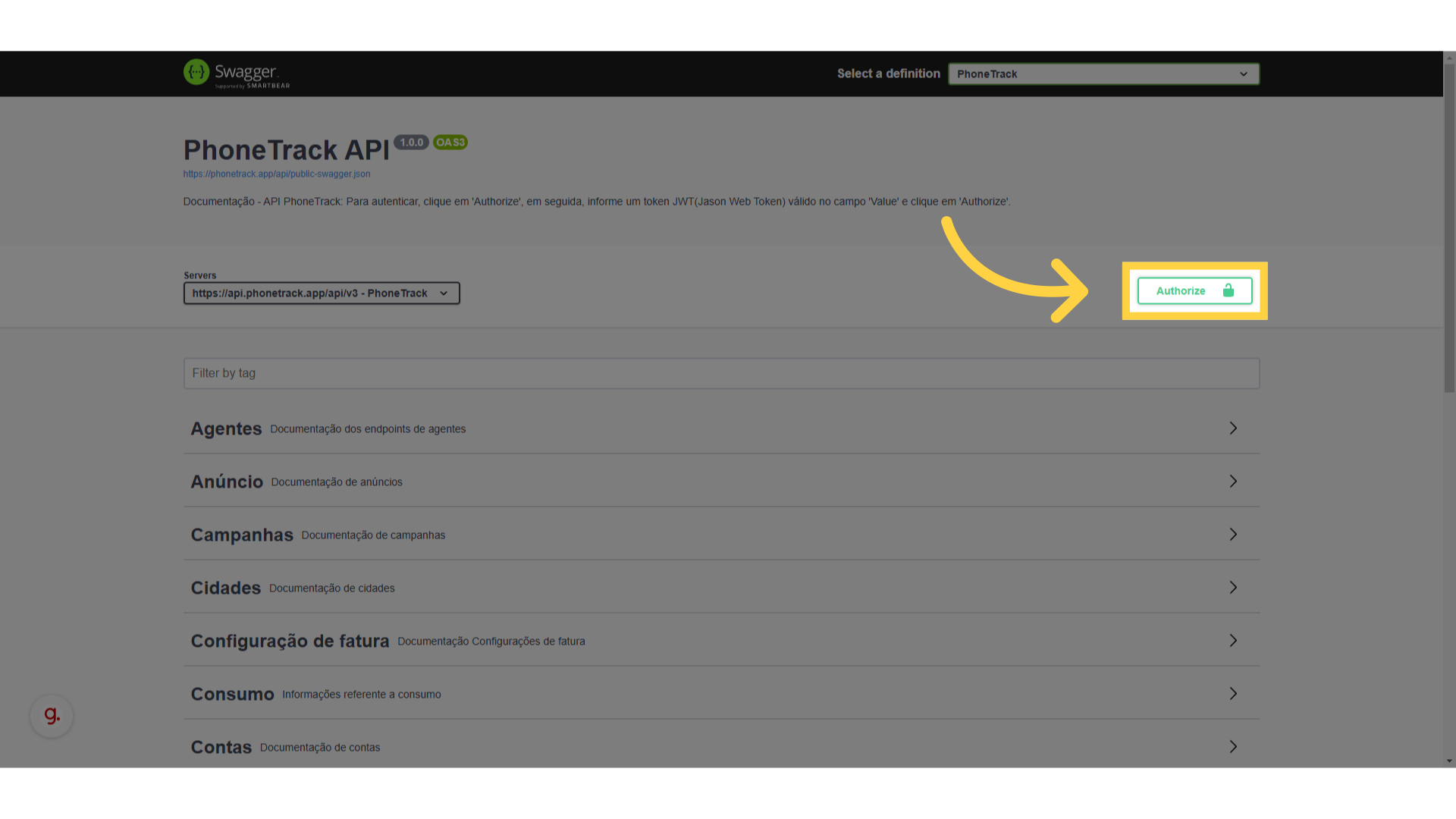
Task: Click the 'Documentação de anúncios' description
Action: click(337, 482)
